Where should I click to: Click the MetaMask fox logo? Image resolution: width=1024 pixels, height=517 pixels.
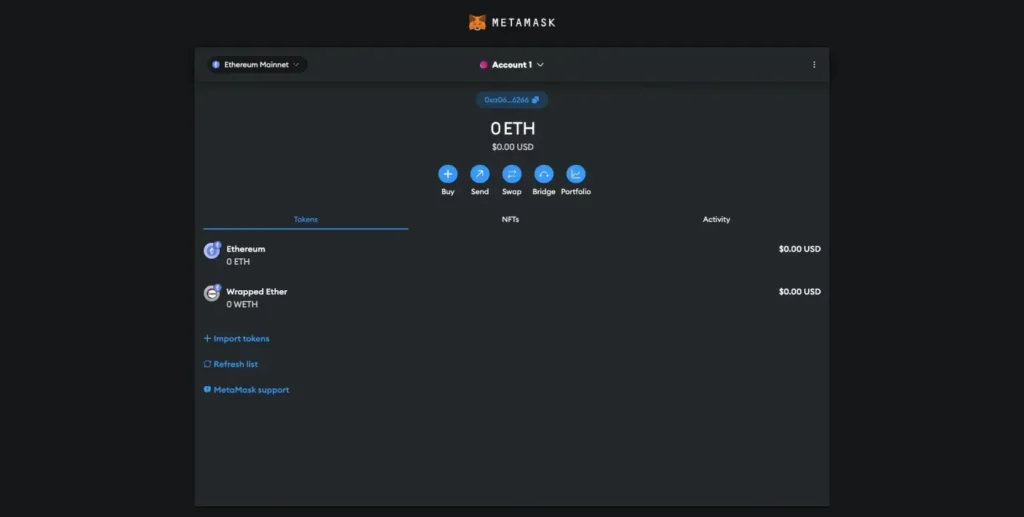[x=477, y=22]
